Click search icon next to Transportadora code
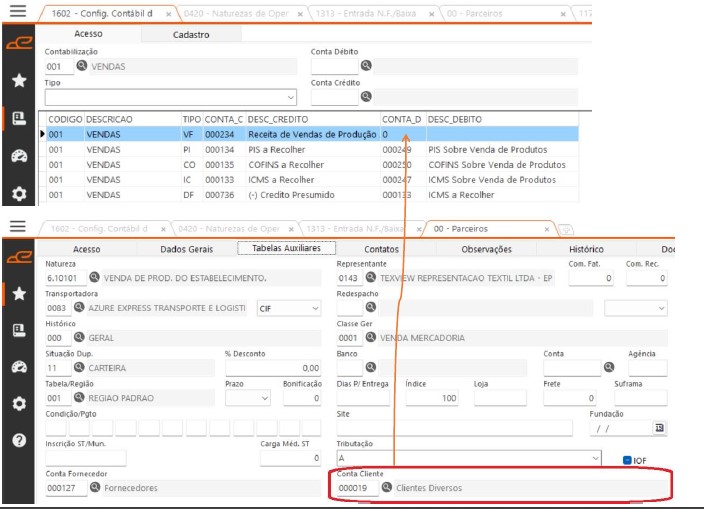 click(x=81, y=309)
